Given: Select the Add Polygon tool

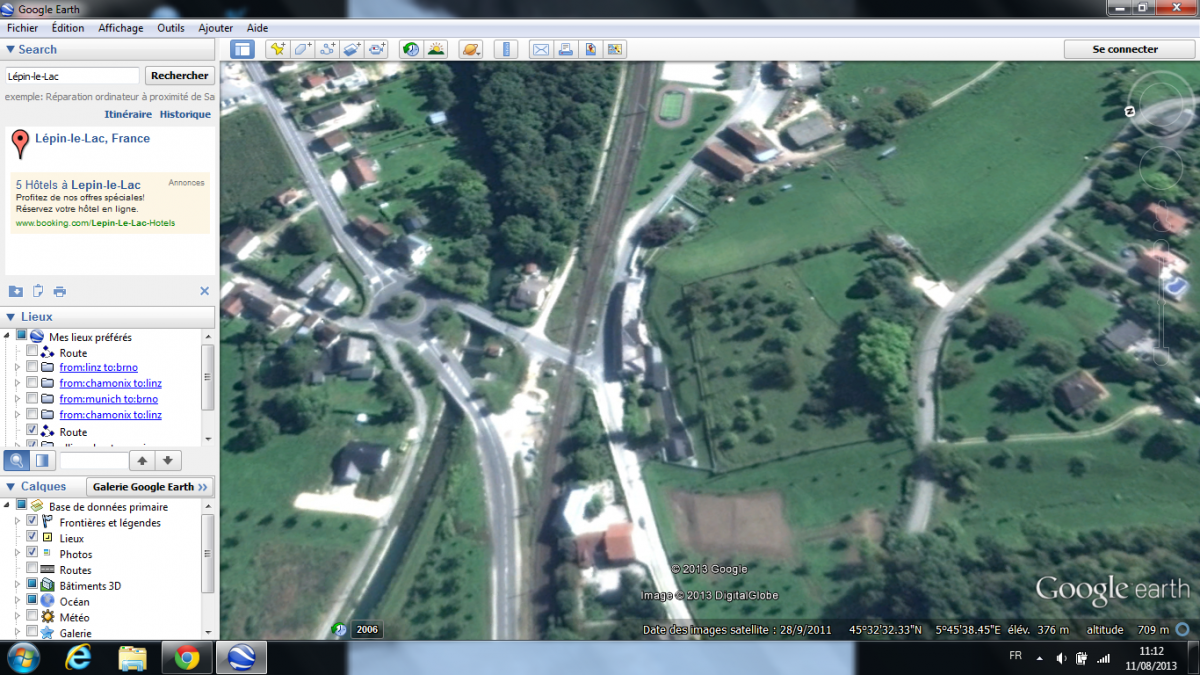Looking at the screenshot, I should [x=303, y=49].
